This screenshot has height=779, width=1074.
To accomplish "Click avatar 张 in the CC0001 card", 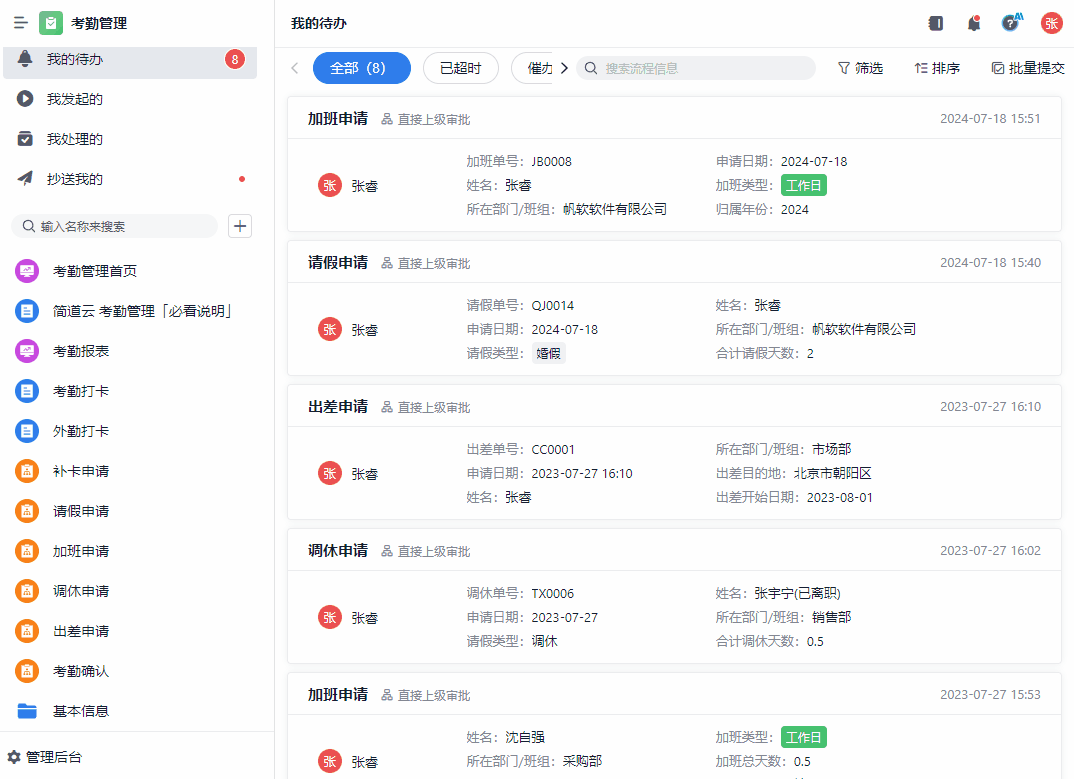I will pyautogui.click(x=329, y=473).
